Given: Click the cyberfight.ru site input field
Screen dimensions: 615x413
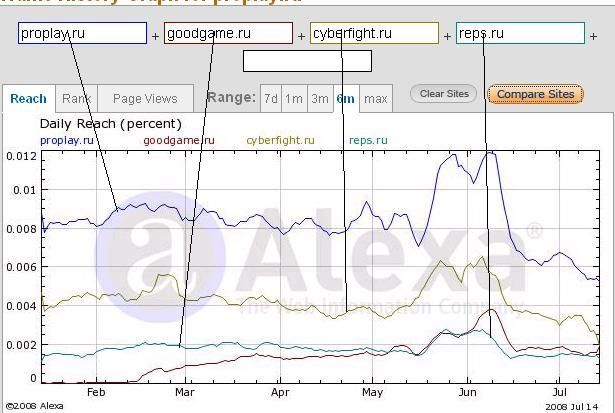Looking at the screenshot, I should click(374, 33).
